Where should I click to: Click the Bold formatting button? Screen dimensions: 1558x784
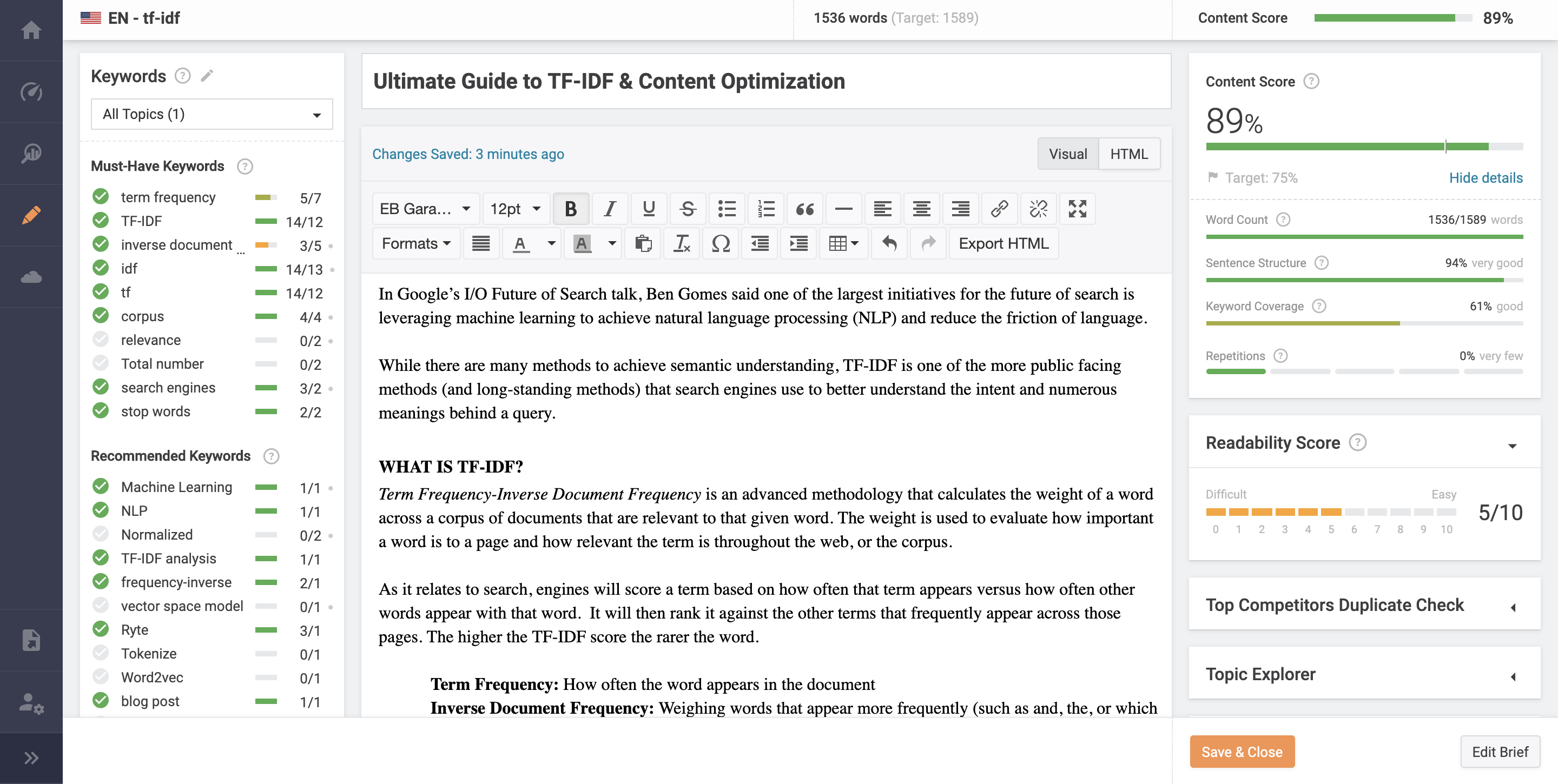(570, 209)
